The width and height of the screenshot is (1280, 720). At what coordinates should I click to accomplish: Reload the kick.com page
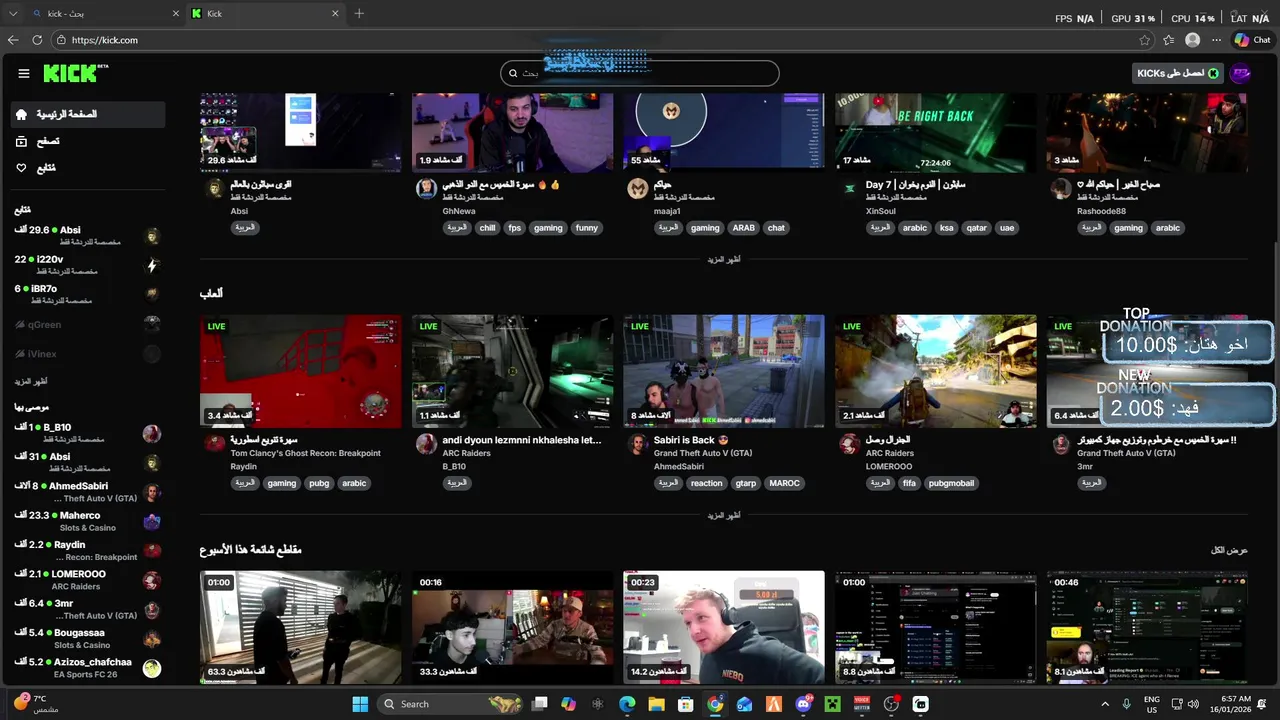[37, 40]
